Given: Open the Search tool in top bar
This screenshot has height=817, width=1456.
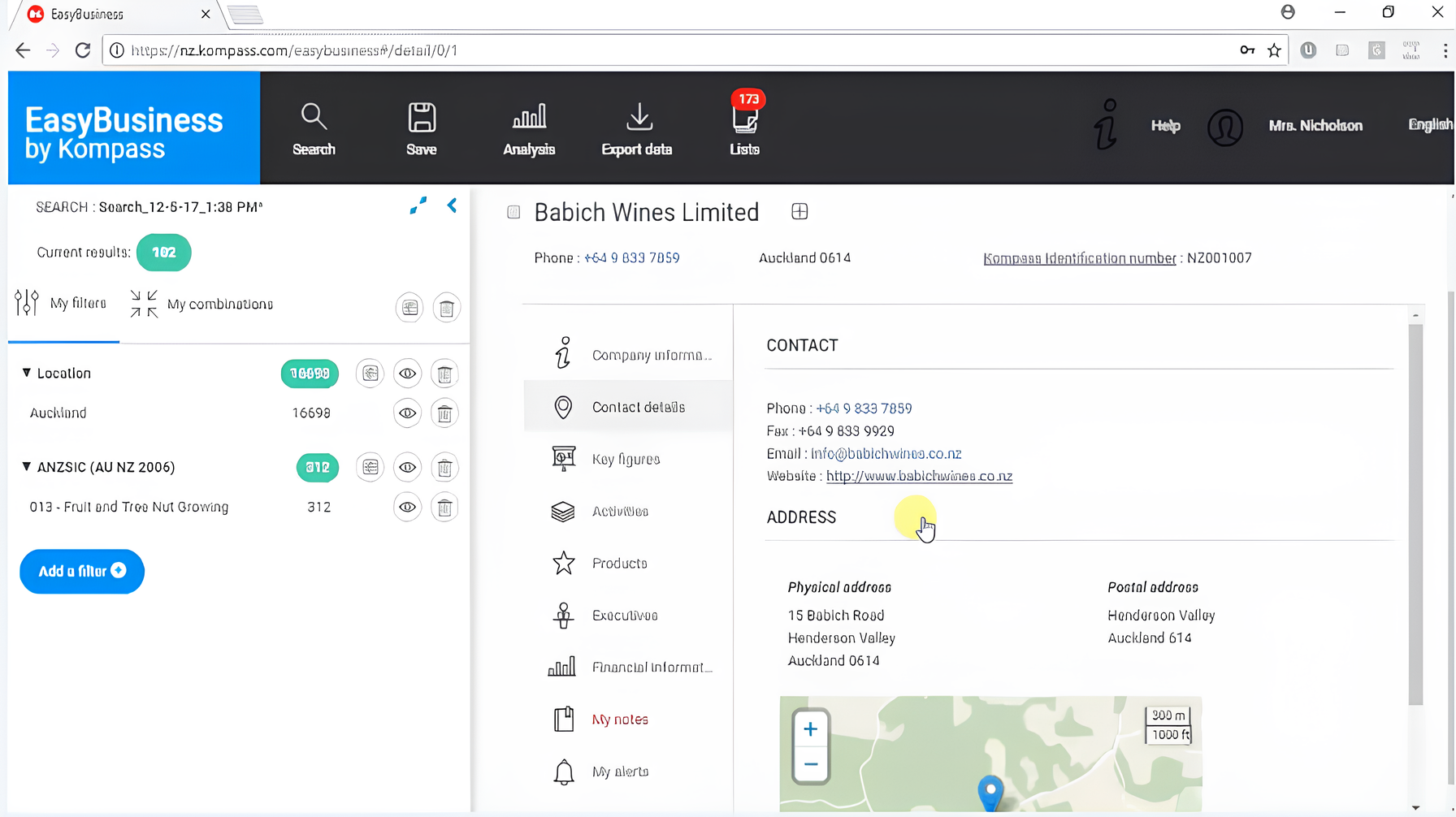Looking at the screenshot, I should [314, 128].
